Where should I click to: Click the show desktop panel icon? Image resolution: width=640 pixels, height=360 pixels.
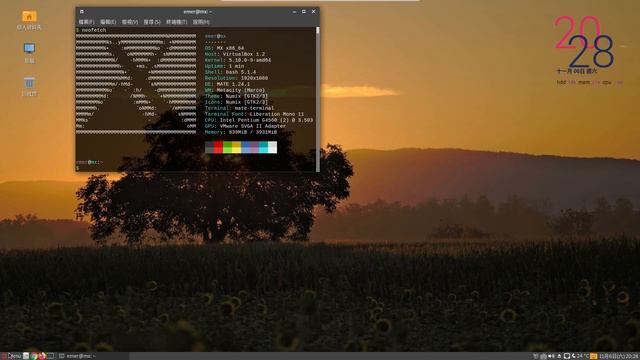coord(51,356)
